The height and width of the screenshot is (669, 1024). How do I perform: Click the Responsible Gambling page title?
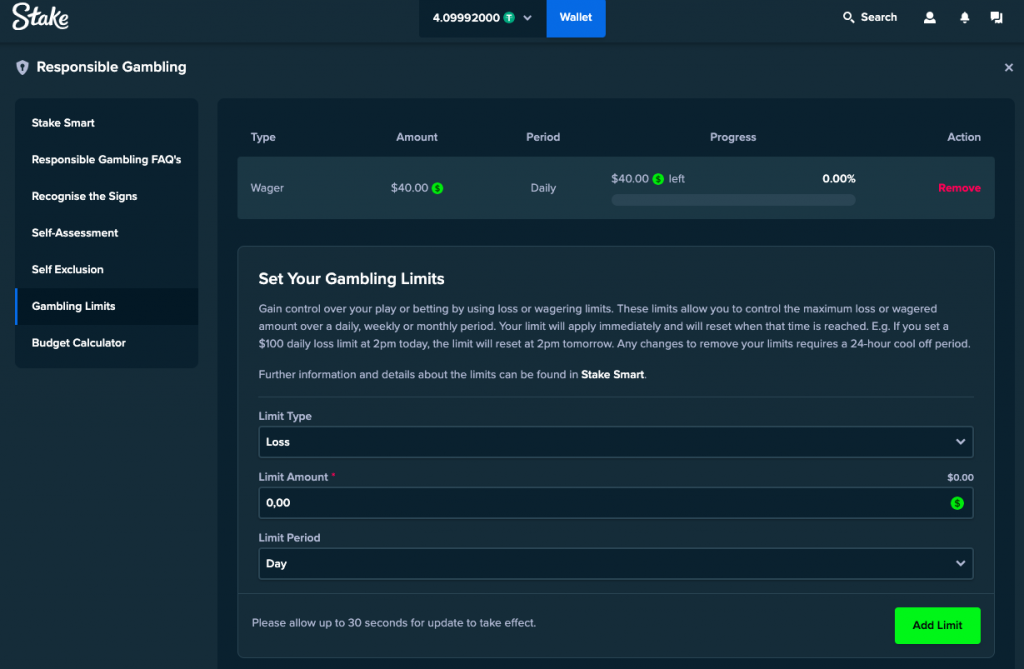(x=111, y=67)
